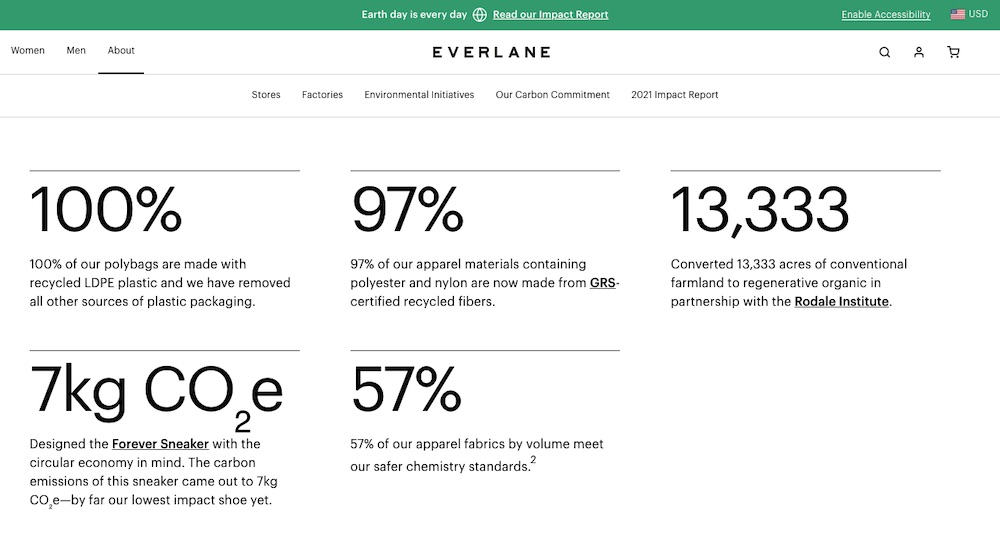Image resolution: width=1000 pixels, height=541 pixels.
Task: Open the USD currency selector
Action: [978, 14]
